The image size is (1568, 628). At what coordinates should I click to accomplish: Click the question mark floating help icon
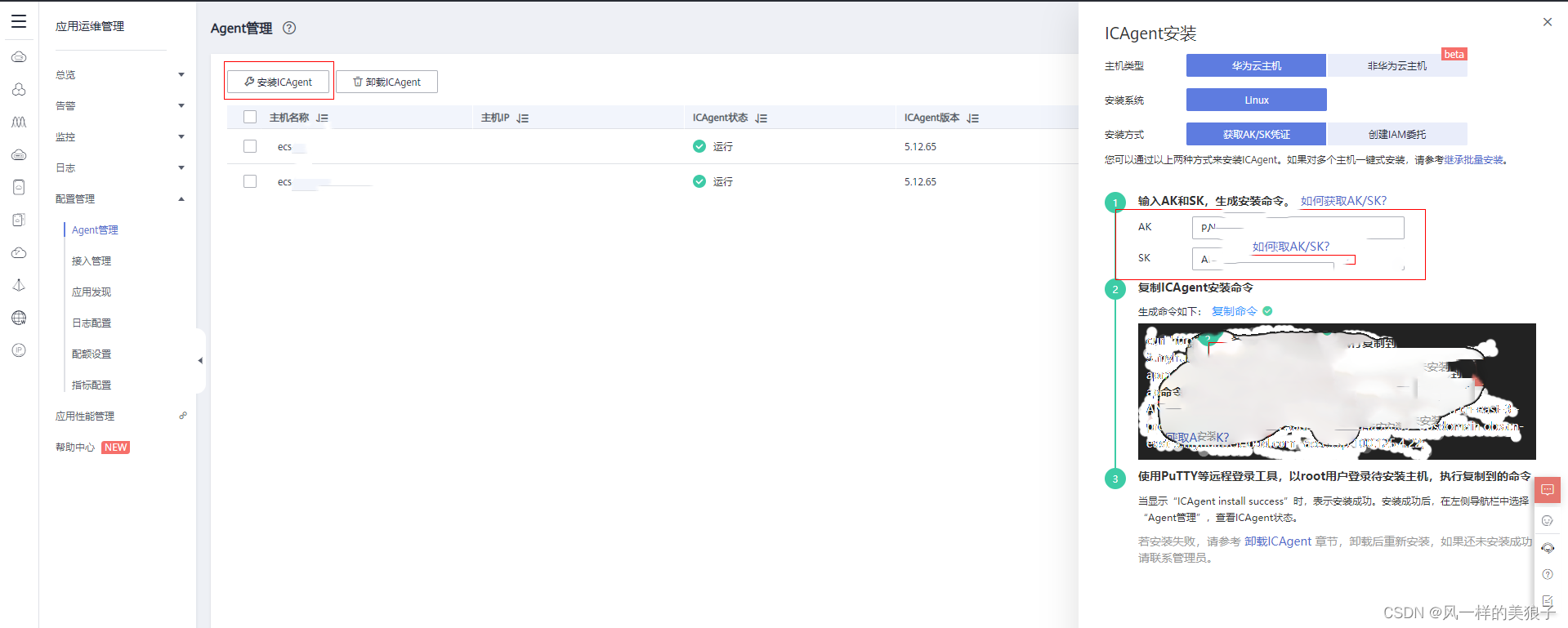[x=1548, y=575]
